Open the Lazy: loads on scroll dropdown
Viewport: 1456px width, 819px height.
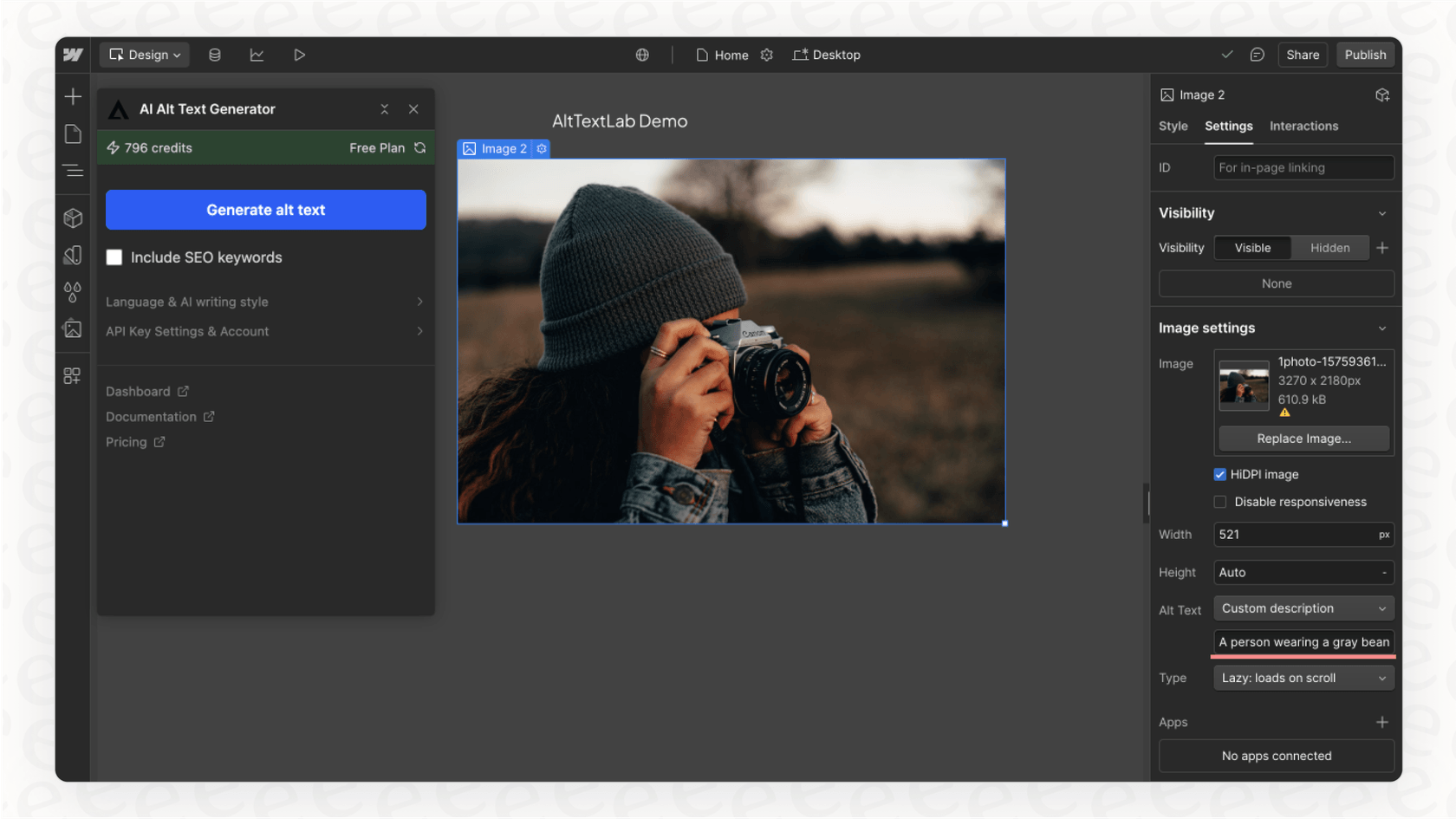coord(1303,679)
